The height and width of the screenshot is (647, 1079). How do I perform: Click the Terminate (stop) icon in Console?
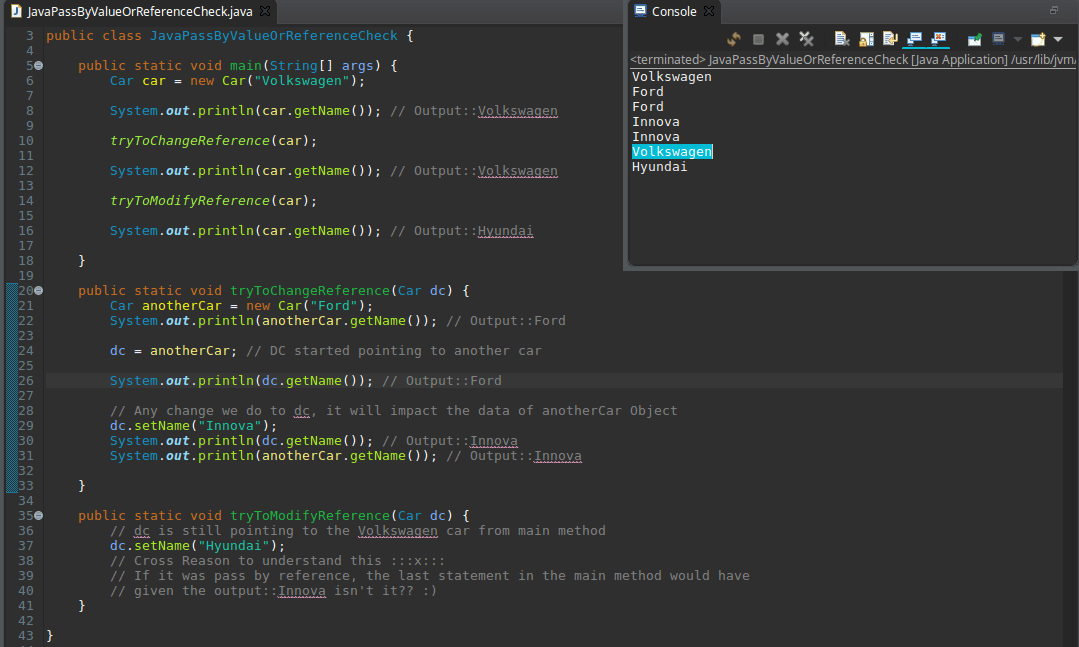click(x=758, y=39)
